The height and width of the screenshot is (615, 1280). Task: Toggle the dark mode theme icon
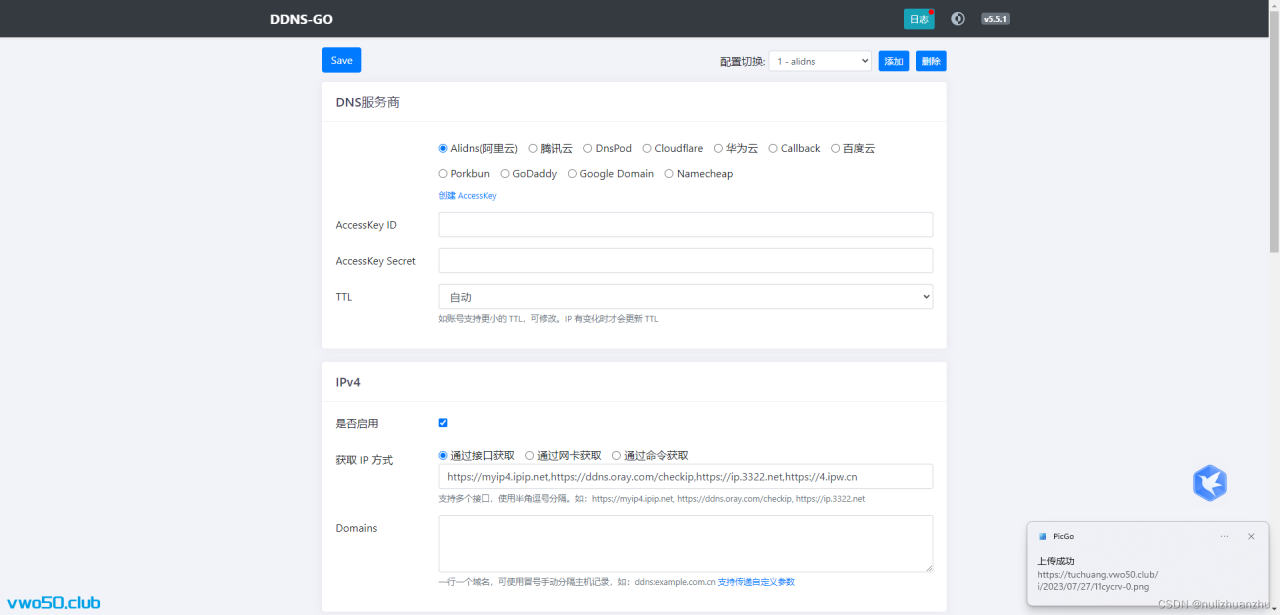tap(957, 19)
